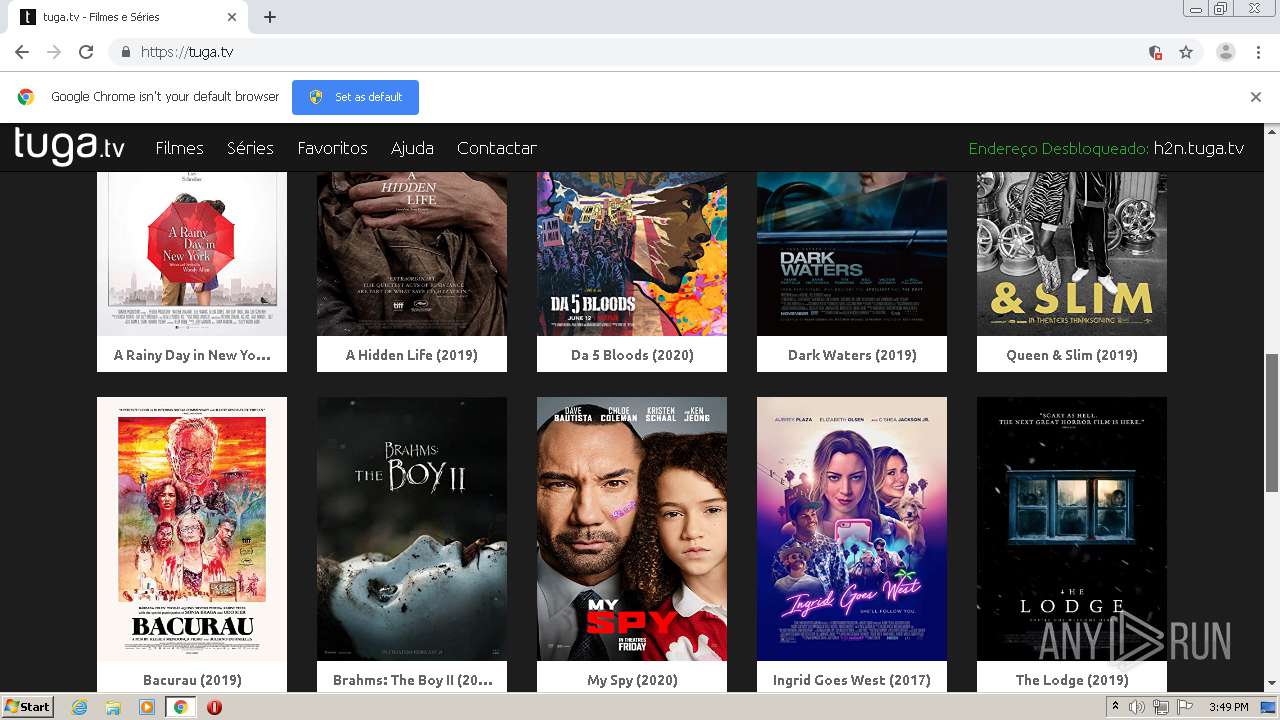This screenshot has height=720, width=1280.
Task: Go back to the previous page
Action: 22,52
